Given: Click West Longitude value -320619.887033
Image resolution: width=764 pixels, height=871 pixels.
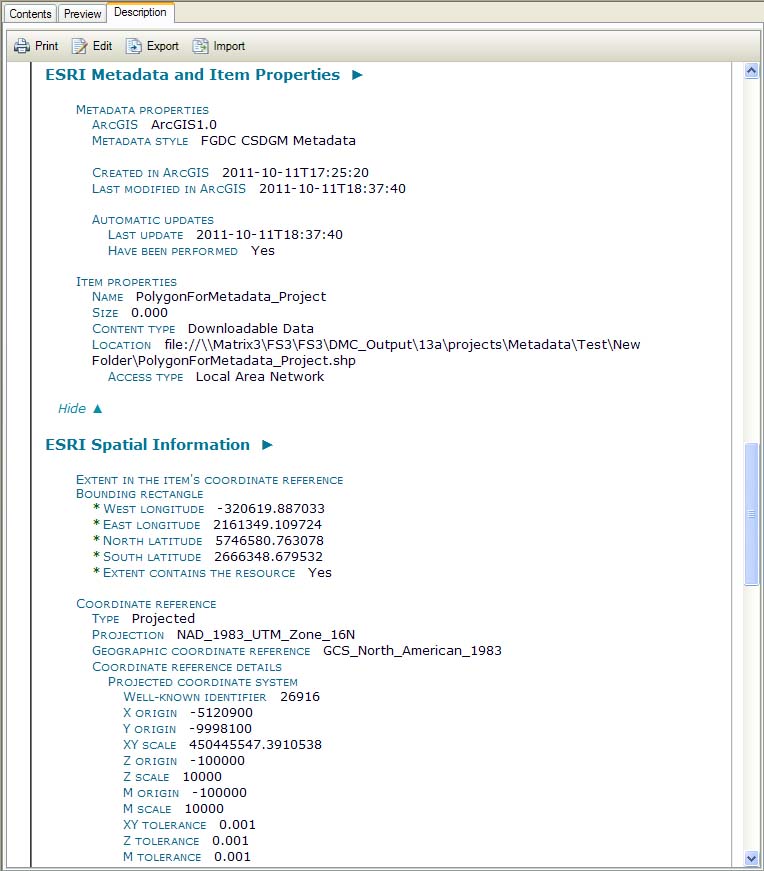Looking at the screenshot, I should (x=271, y=509).
